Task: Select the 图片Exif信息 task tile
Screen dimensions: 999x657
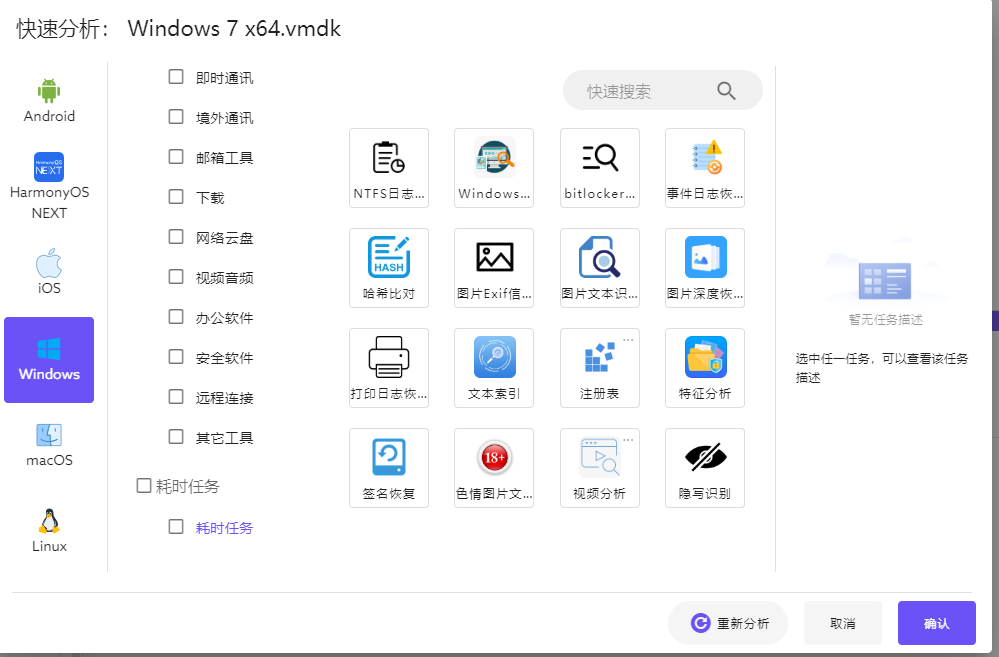Action: tap(494, 268)
